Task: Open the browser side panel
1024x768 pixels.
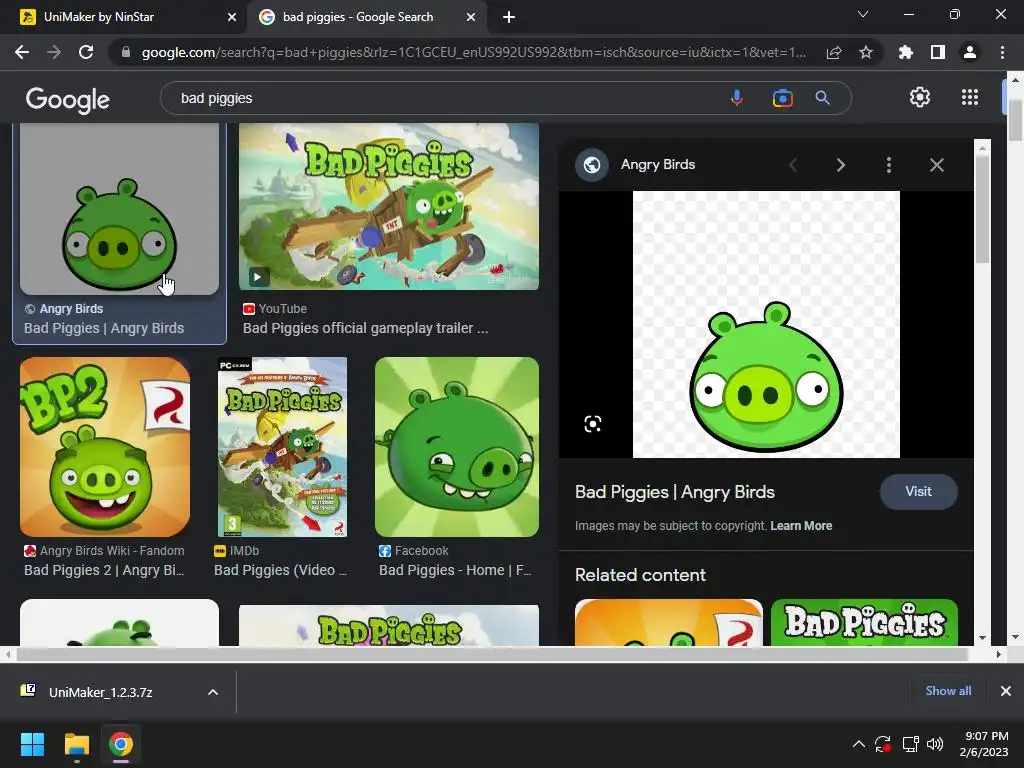Action: pyautogui.click(x=938, y=52)
